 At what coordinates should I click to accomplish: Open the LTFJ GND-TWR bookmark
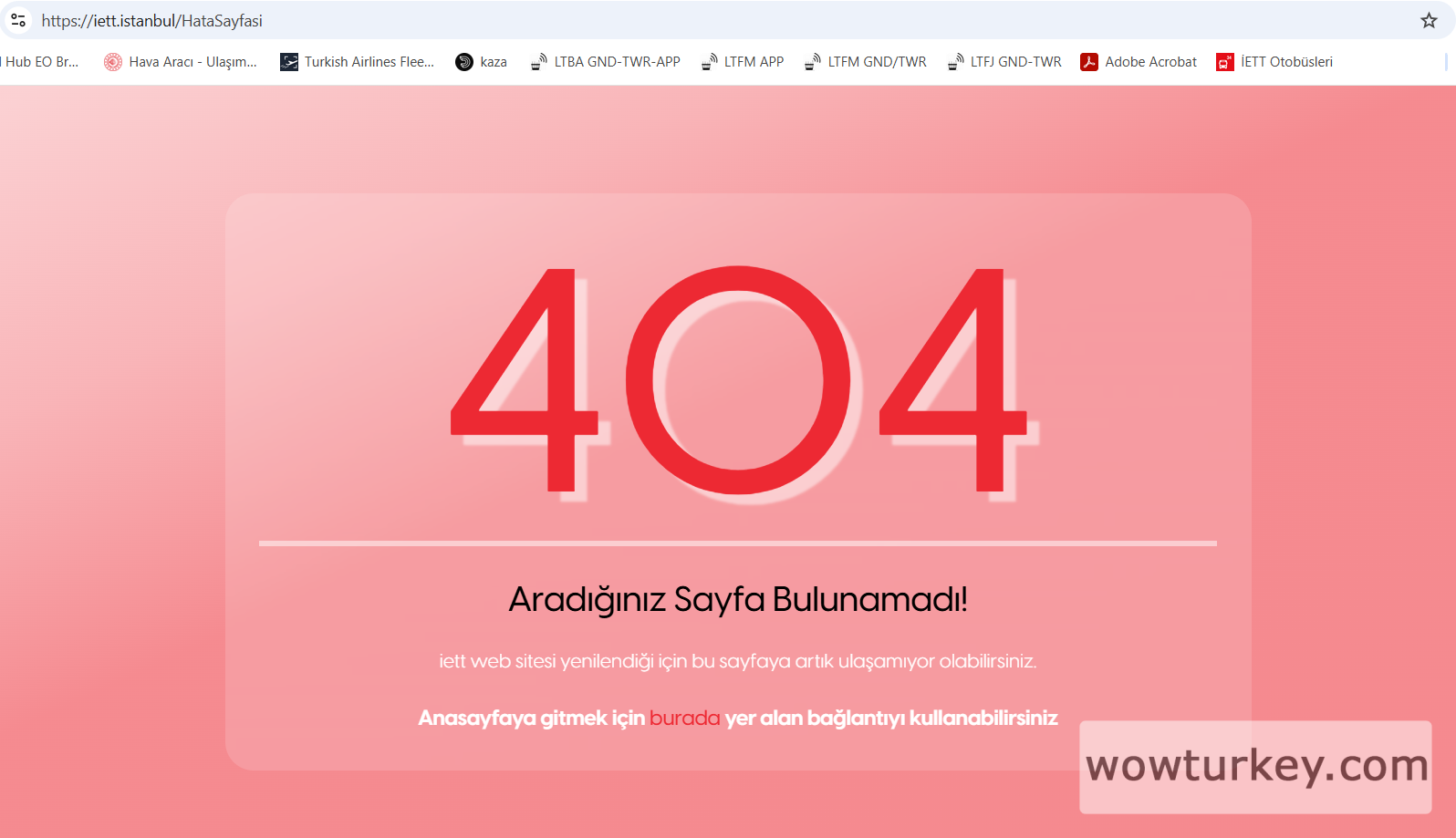1004,62
